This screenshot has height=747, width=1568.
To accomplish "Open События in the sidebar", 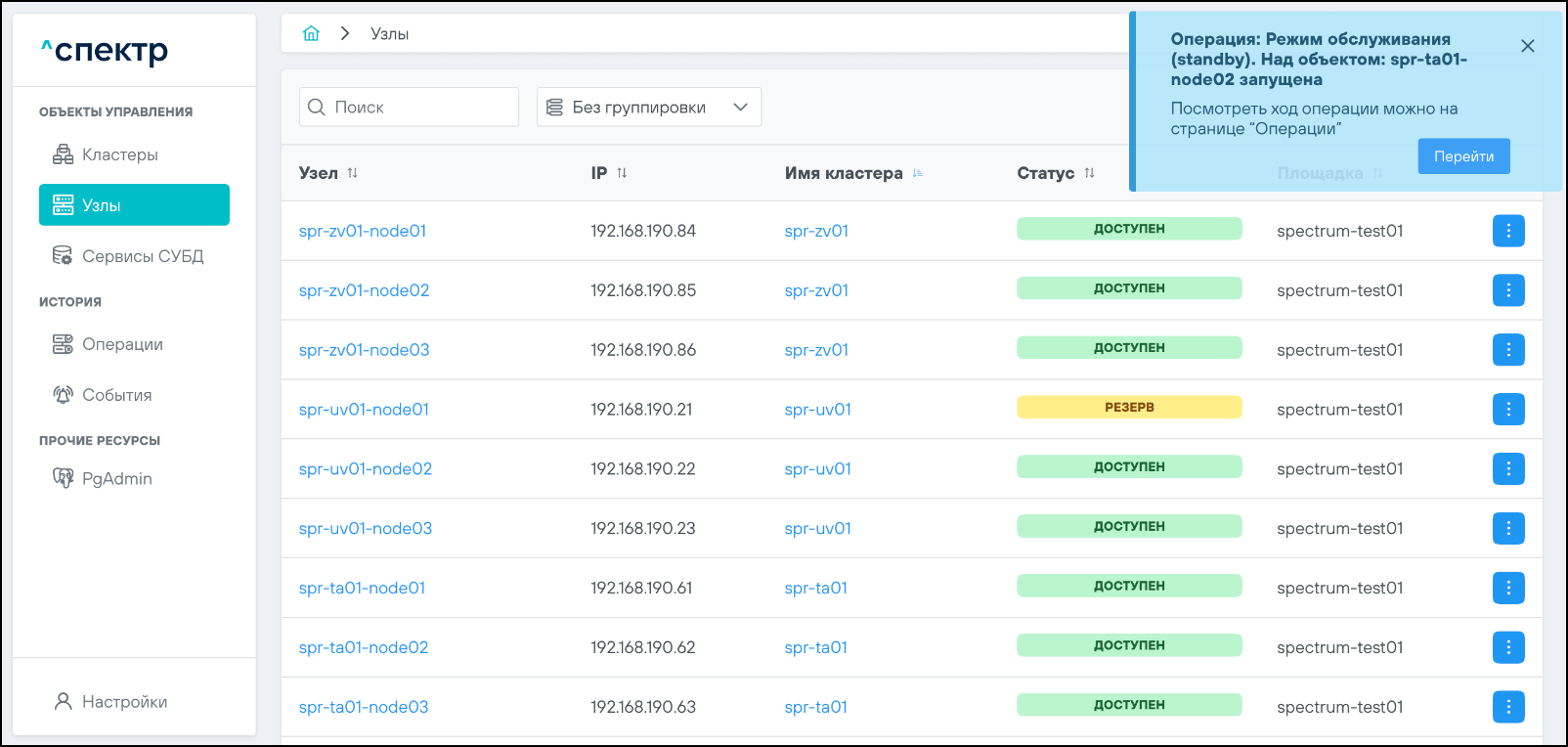I will (x=116, y=395).
